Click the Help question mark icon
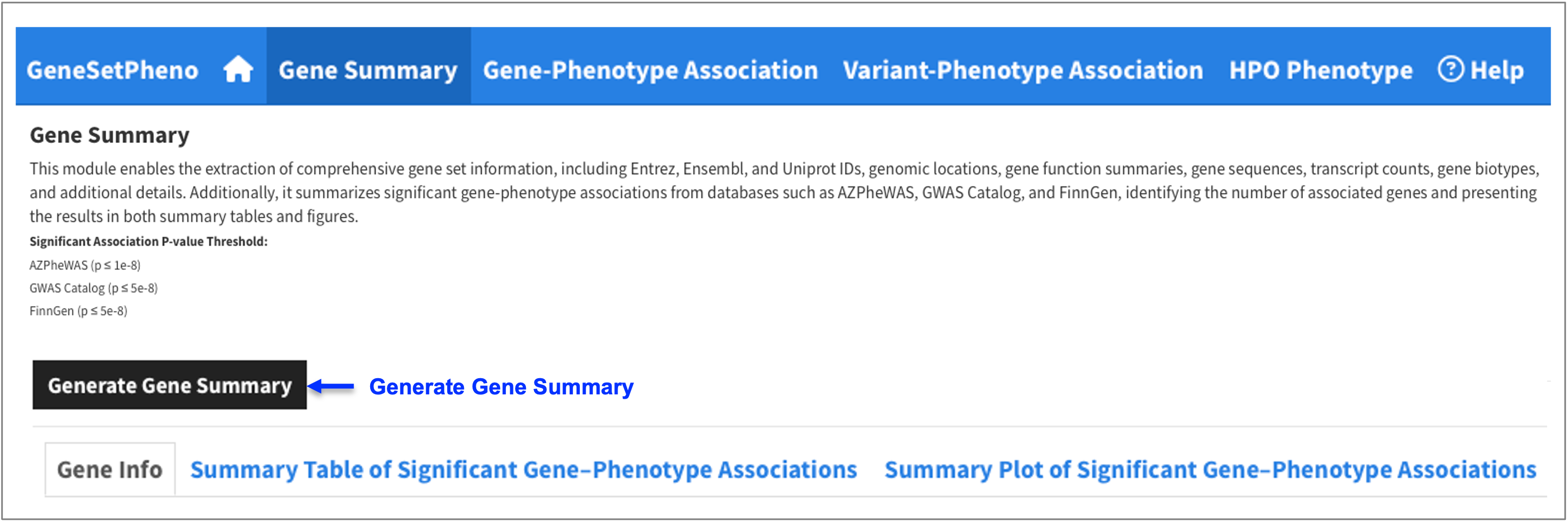The image size is (1568, 521). point(1450,69)
